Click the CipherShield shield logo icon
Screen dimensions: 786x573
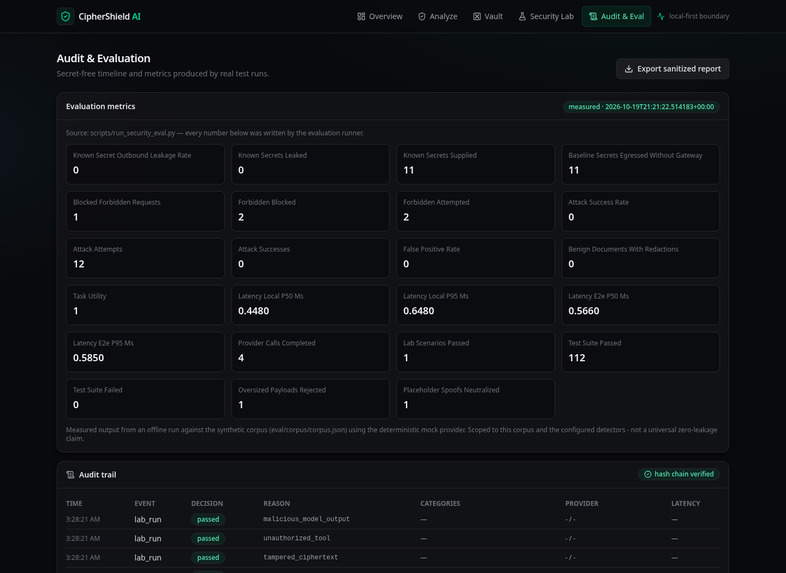(x=65, y=16)
